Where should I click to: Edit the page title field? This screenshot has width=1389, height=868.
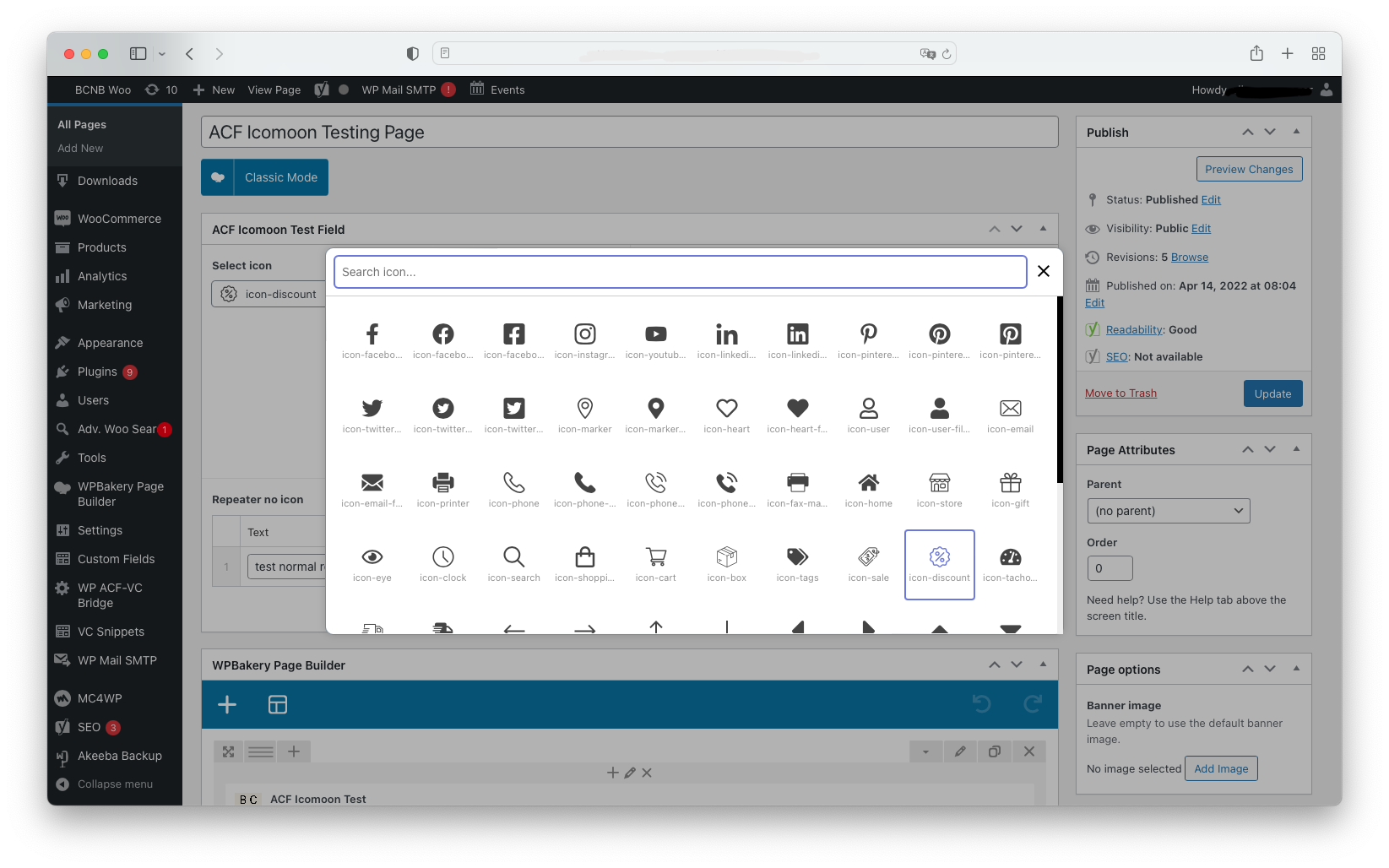tap(629, 132)
